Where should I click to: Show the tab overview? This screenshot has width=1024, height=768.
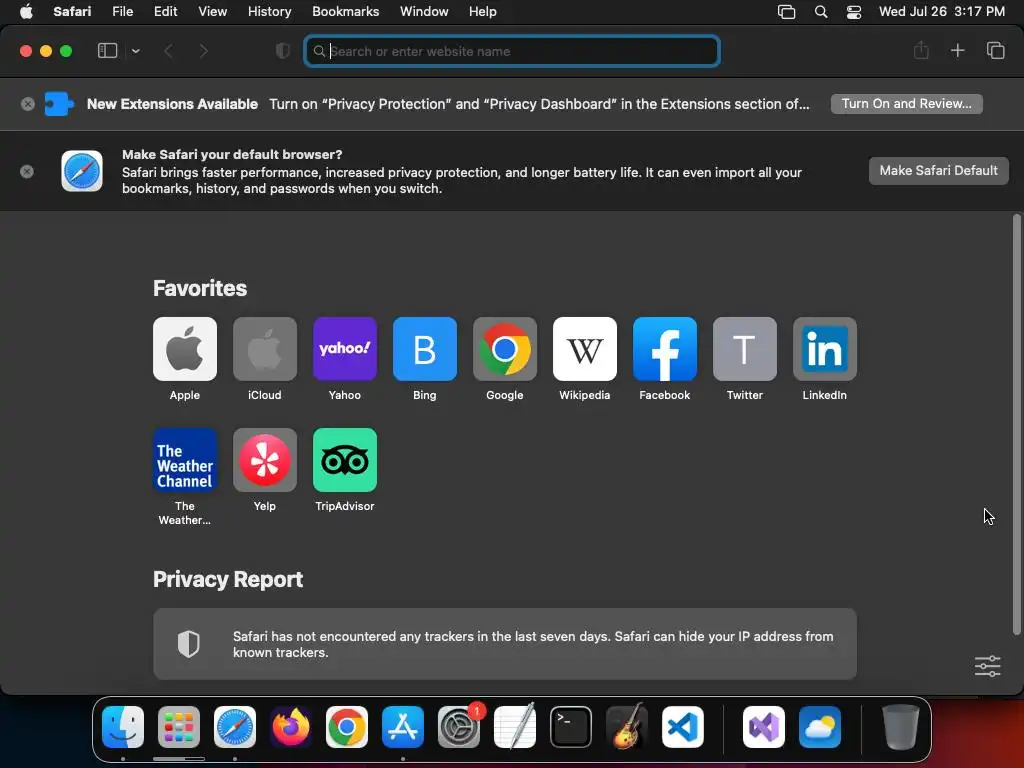click(x=995, y=50)
